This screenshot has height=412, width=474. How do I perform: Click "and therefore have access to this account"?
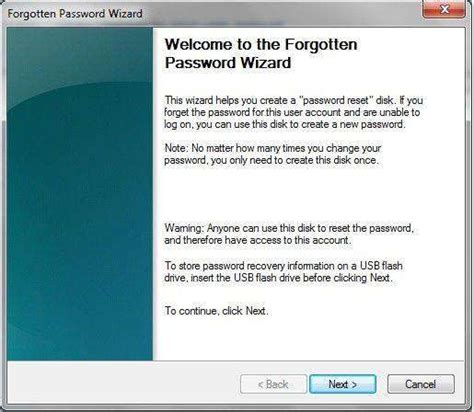[x=258, y=240]
